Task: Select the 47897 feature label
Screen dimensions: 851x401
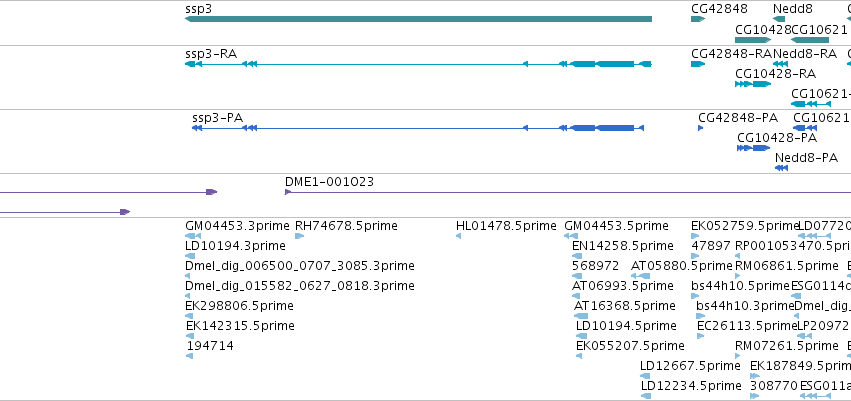Action: point(711,246)
